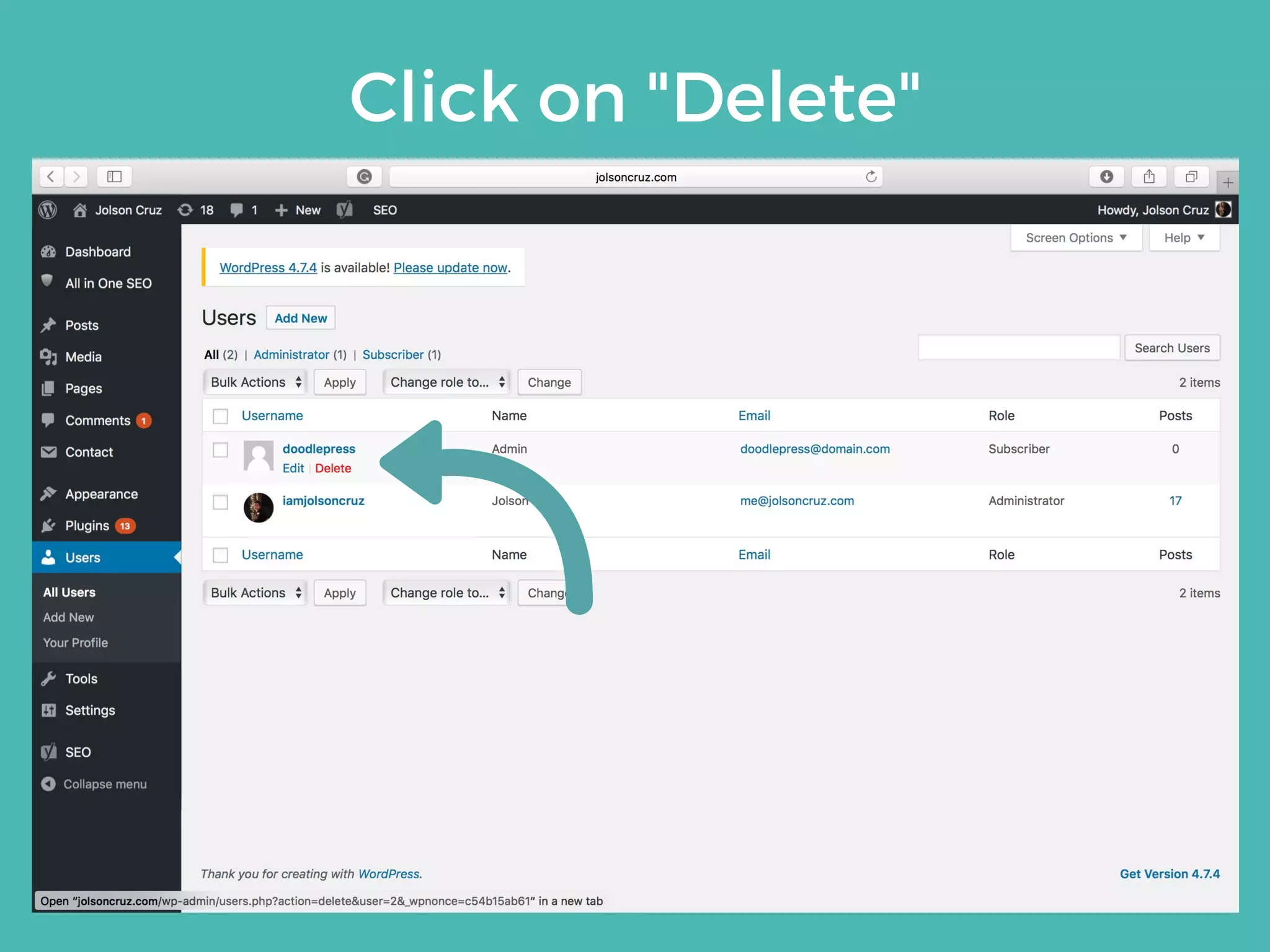Click Add New button beside Users heading
This screenshot has width=1270, height=952.
(301, 318)
